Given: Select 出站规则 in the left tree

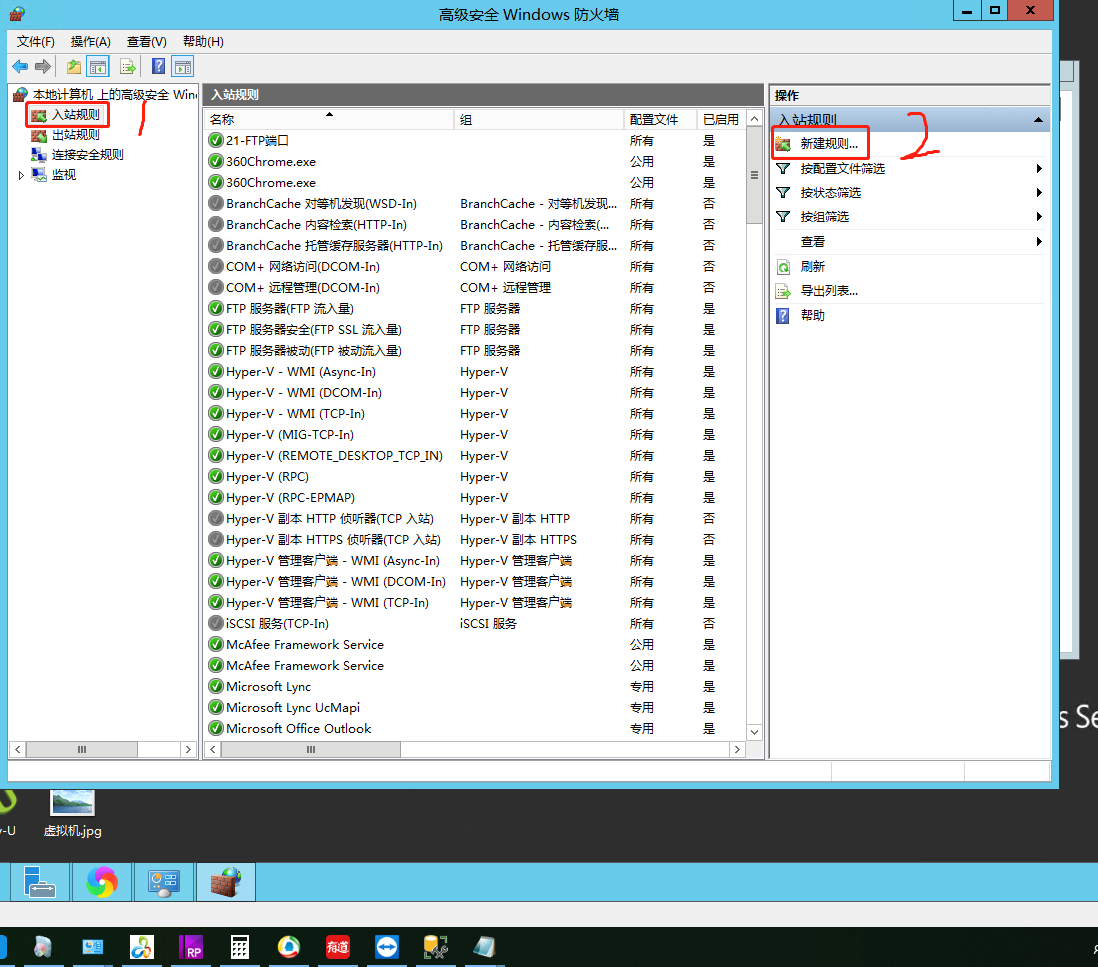Looking at the screenshot, I should coord(76,134).
